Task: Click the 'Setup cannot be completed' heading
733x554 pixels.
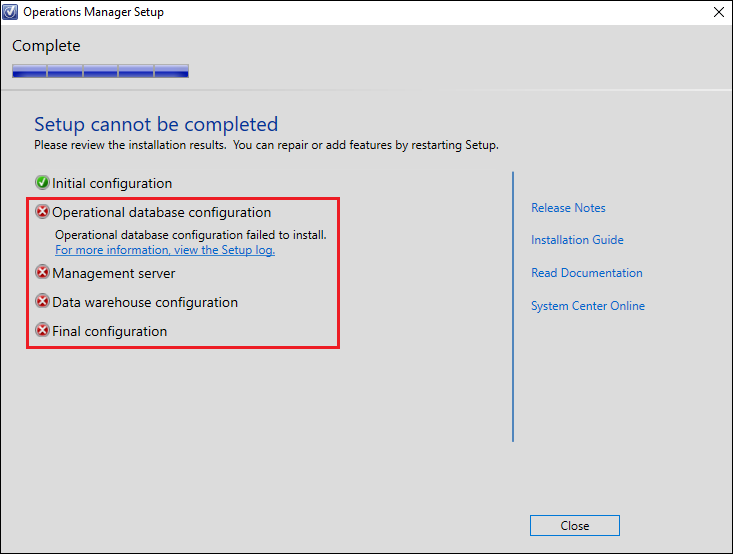Action: pyautogui.click(x=156, y=124)
